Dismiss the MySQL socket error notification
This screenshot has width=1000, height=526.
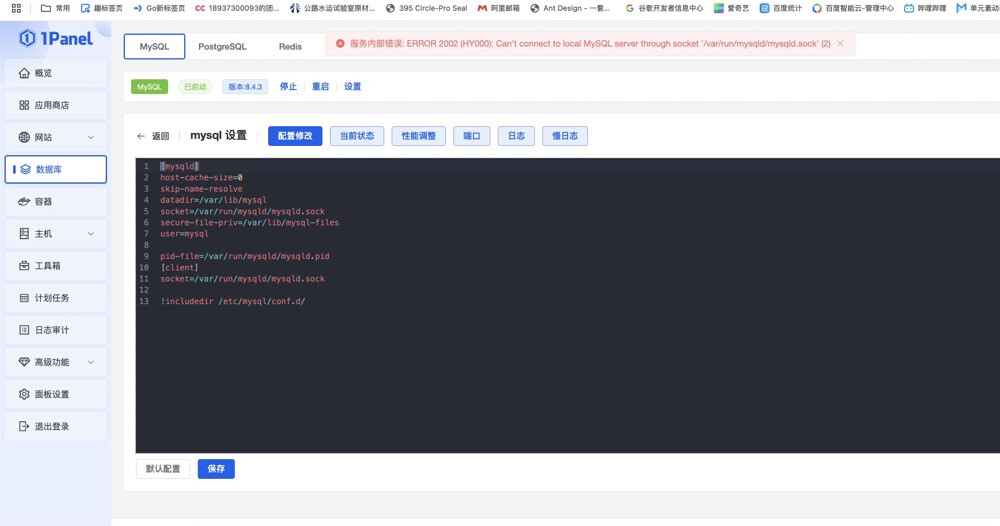[840, 44]
